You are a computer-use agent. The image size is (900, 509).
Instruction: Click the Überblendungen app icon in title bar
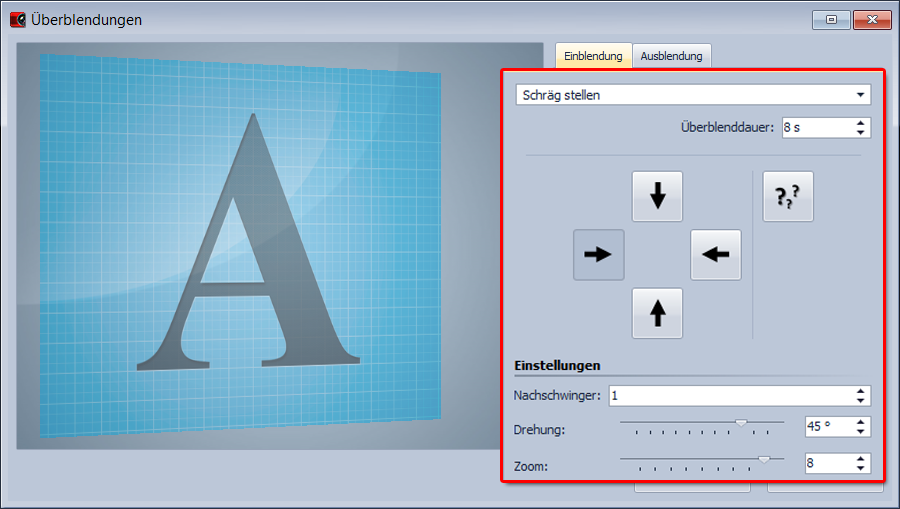tap(17, 19)
